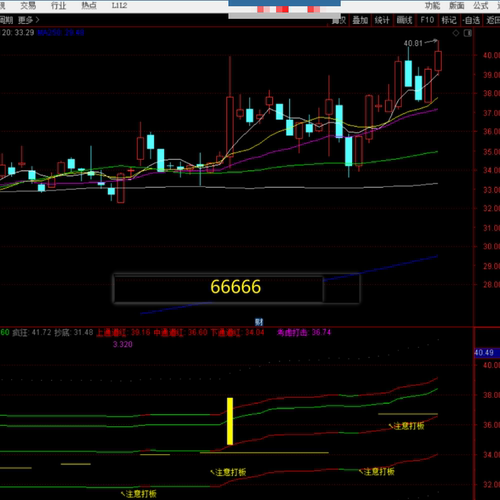Open the 叠加 overlay tool
The image size is (500, 500).
[x=360, y=20]
